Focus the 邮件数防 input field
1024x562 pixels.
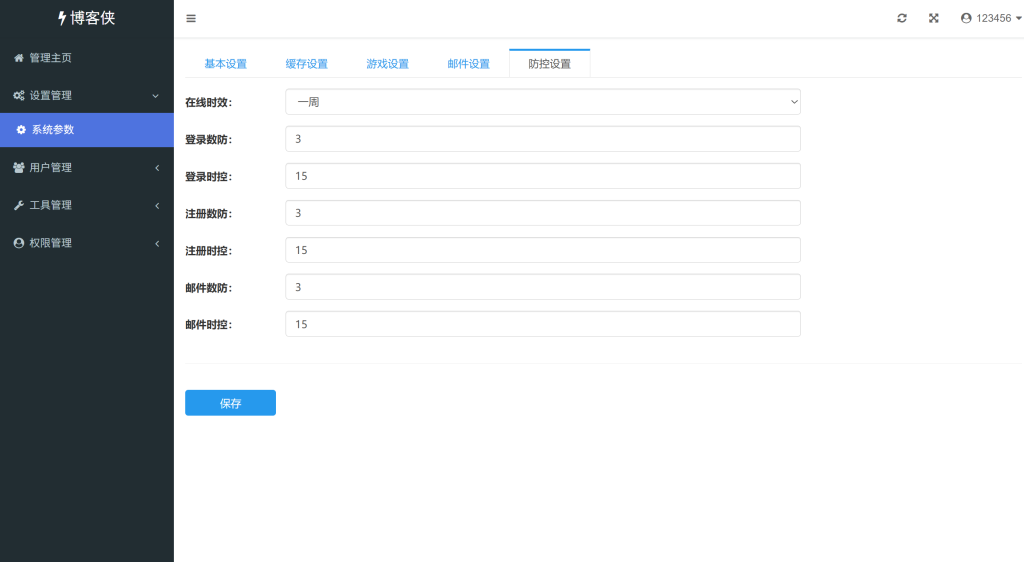pyautogui.click(x=543, y=287)
